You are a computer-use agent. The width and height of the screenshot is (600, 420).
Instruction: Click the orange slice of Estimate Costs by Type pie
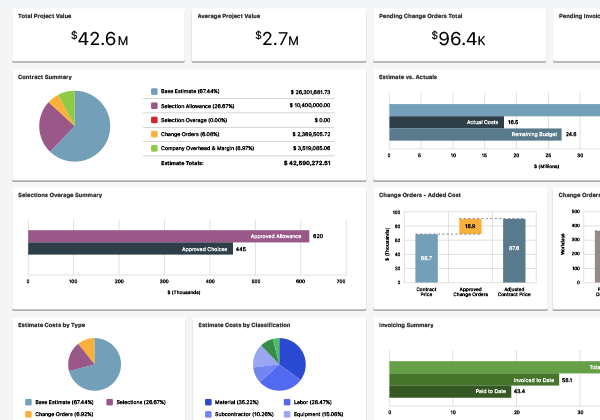pos(88,346)
